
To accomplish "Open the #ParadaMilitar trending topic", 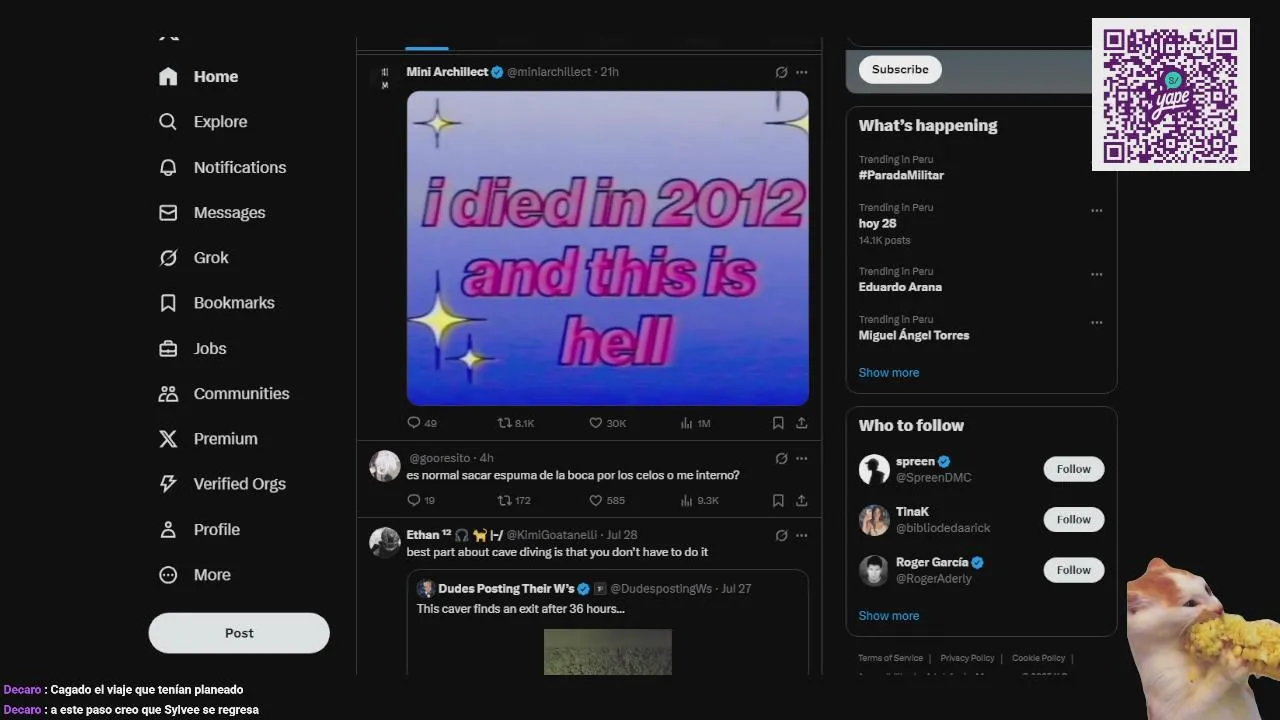I will pos(901,175).
